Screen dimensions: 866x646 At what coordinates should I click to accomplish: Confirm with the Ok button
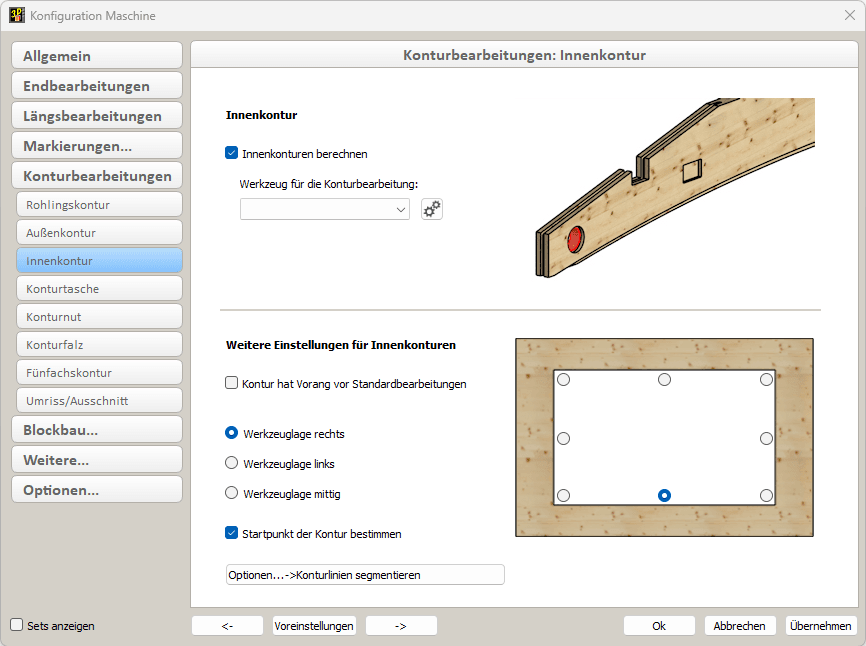659,626
